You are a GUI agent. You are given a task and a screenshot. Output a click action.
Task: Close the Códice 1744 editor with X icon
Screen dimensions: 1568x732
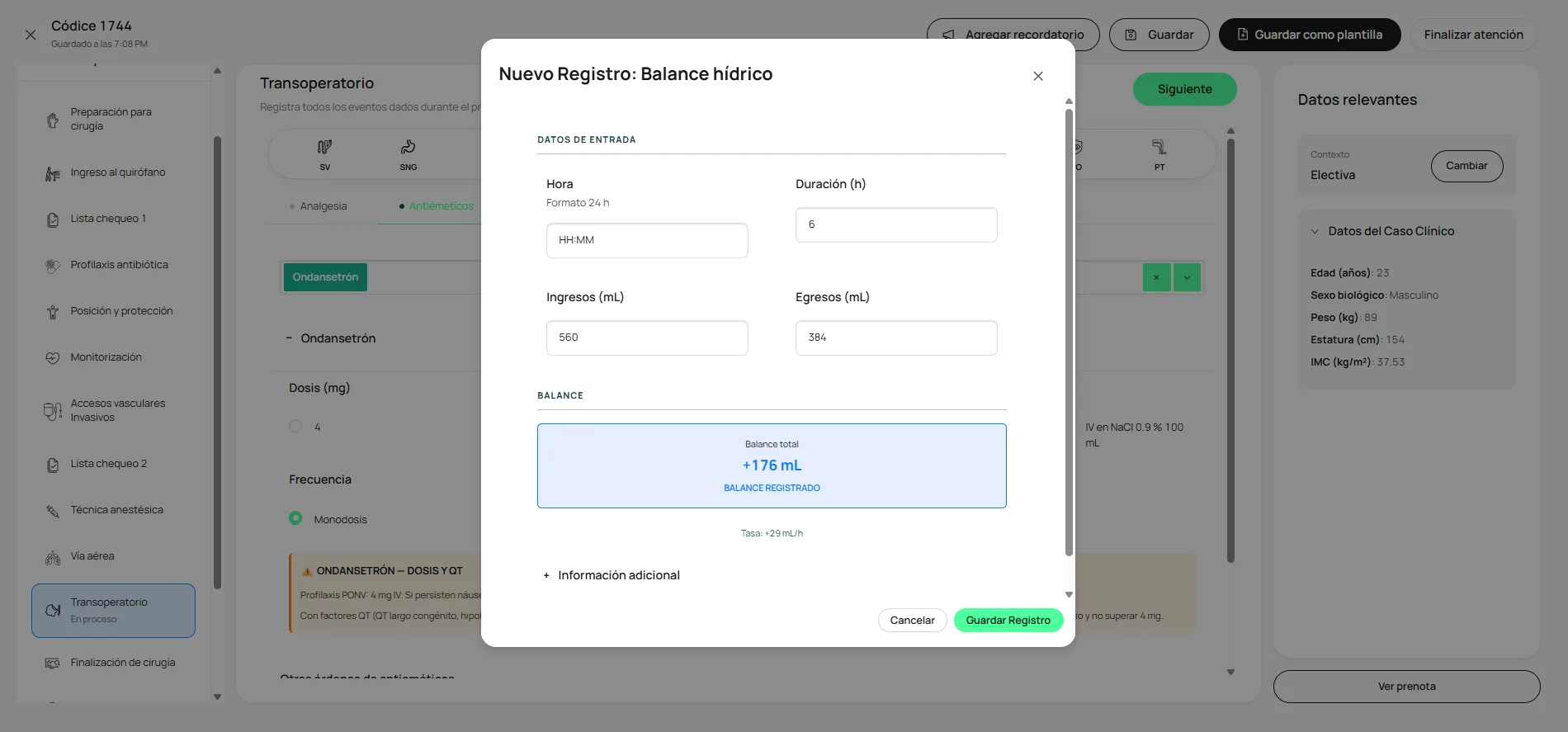click(x=31, y=35)
